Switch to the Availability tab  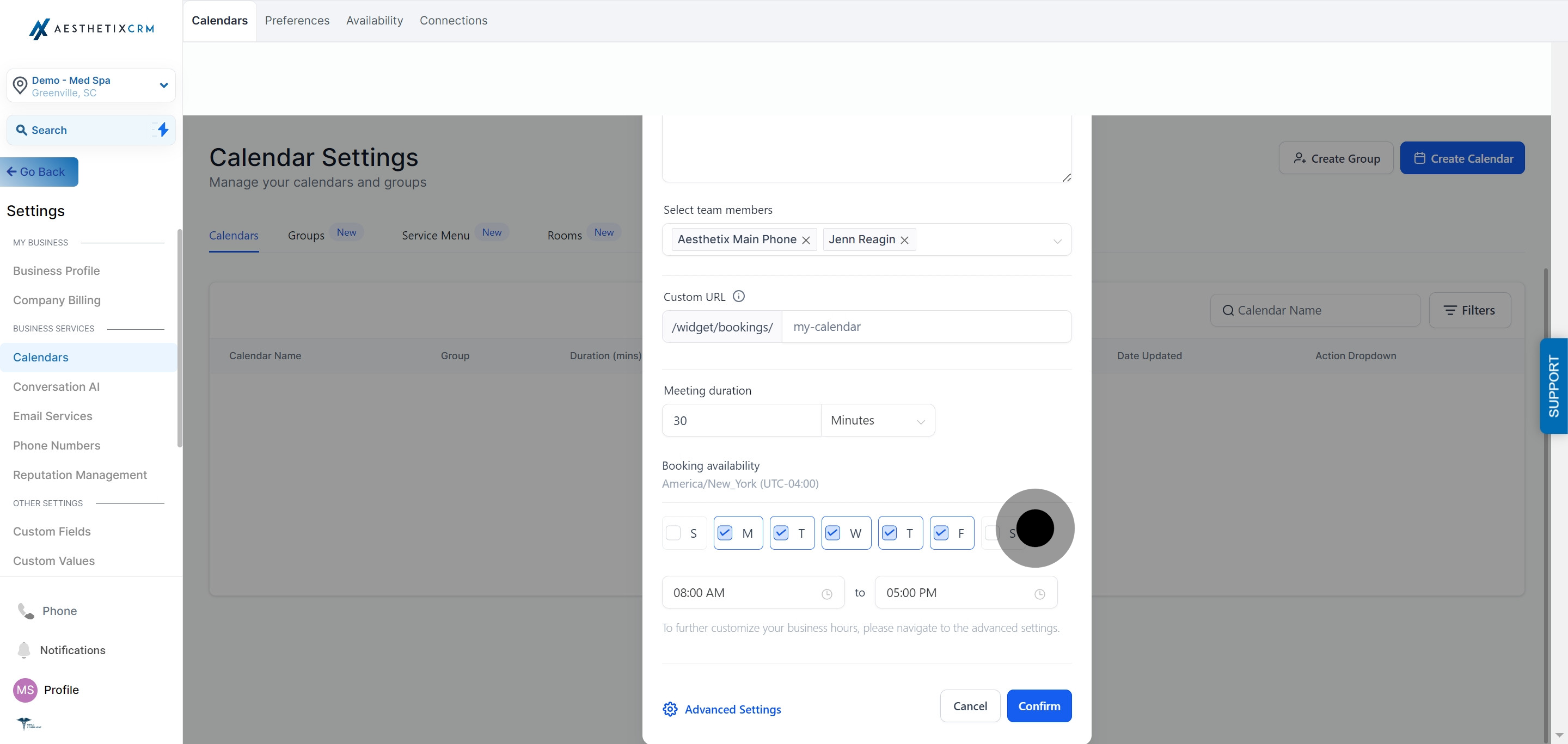[x=375, y=21]
